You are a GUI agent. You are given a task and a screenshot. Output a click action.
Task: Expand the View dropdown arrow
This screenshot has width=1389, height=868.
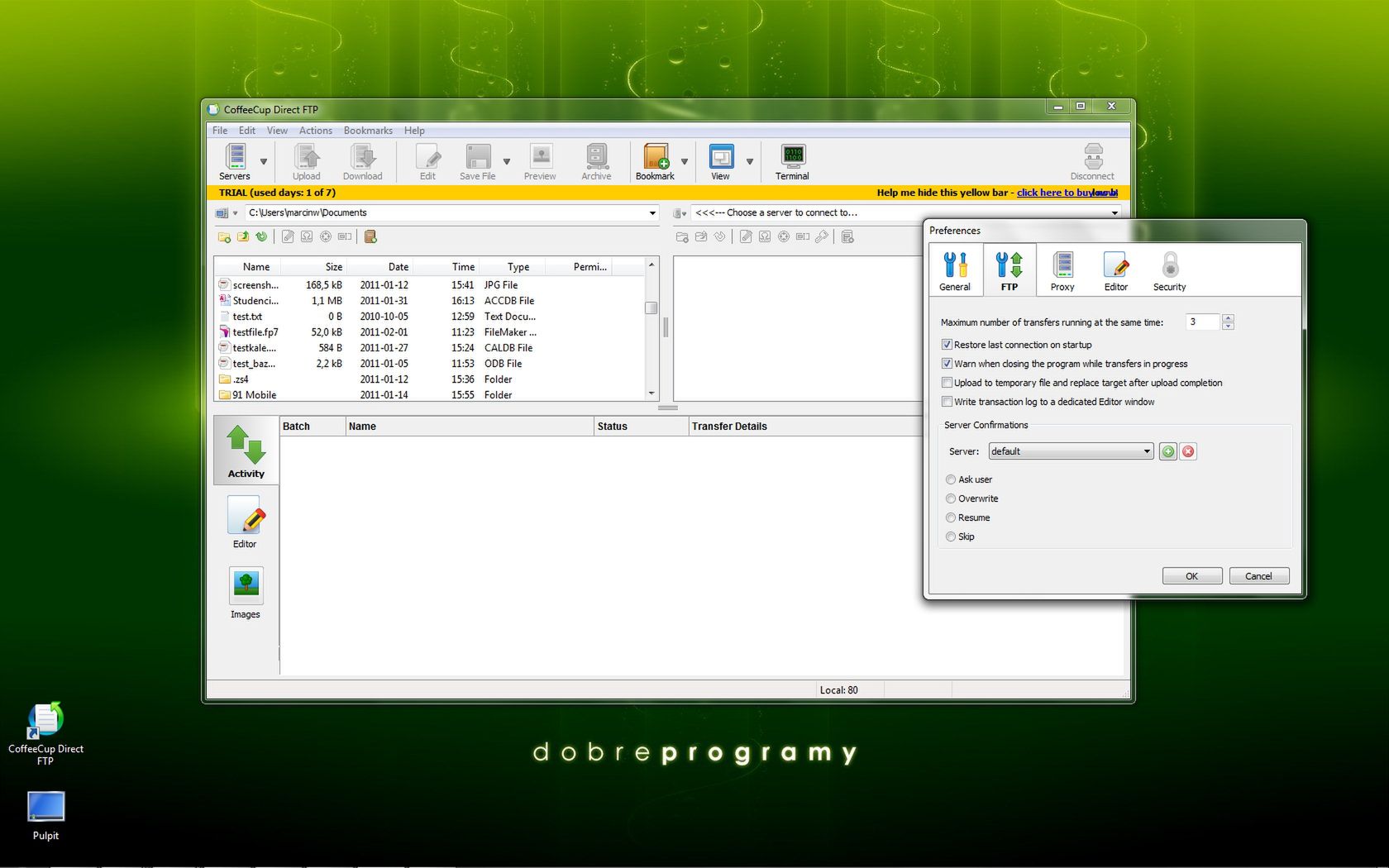pos(750,162)
